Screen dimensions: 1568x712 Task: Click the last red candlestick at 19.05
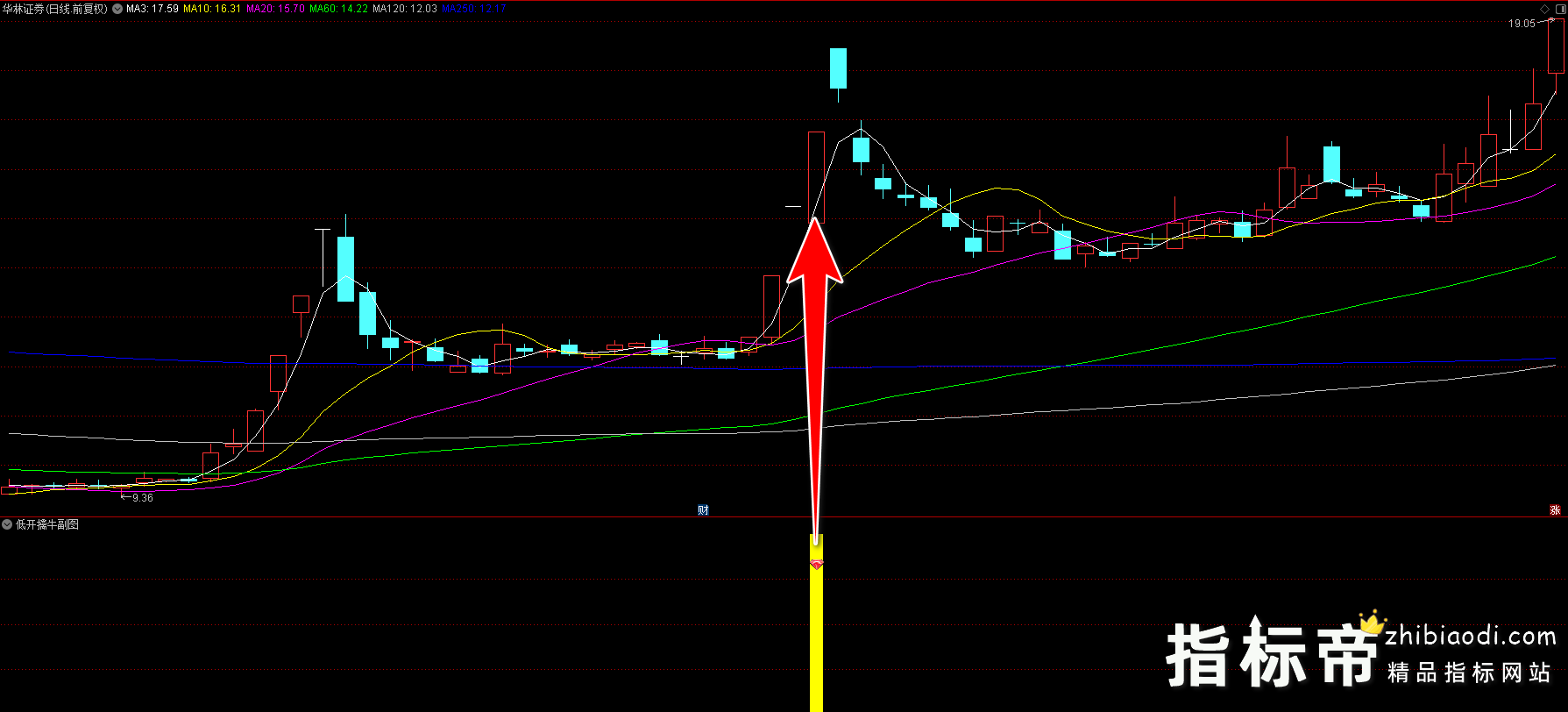point(1557,46)
